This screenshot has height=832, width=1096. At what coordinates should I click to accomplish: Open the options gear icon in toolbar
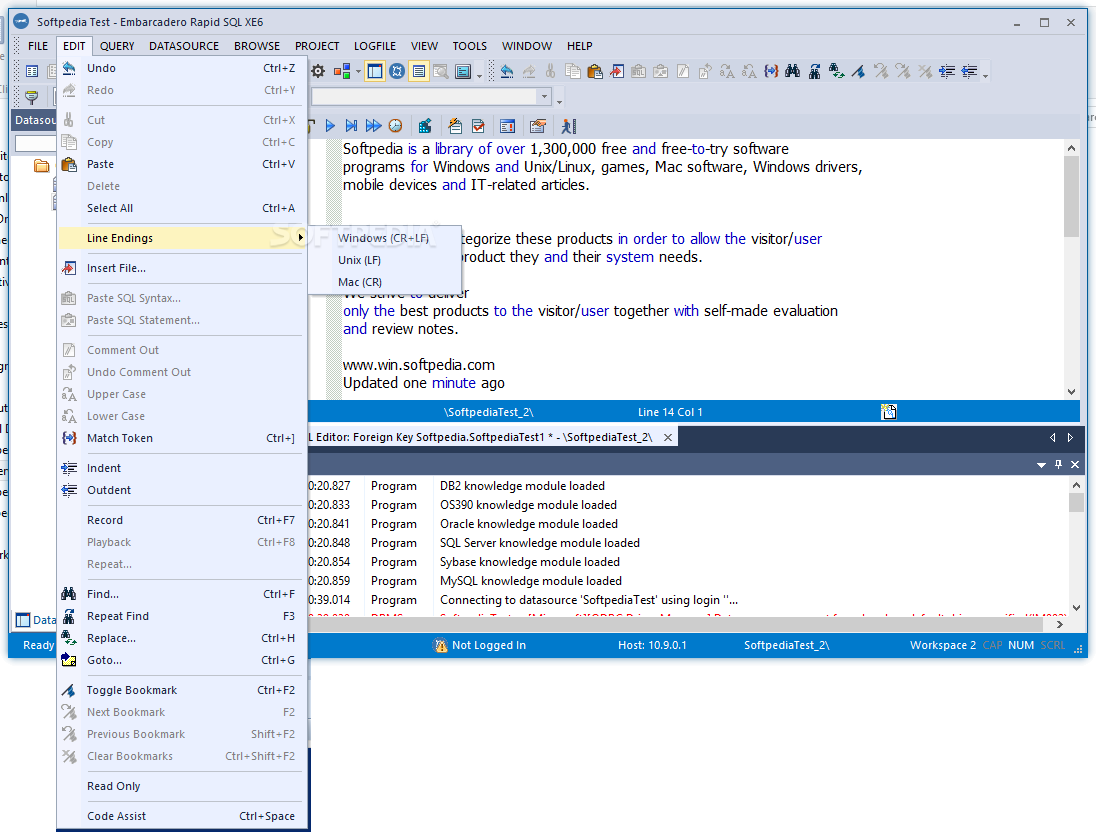[318, 71]
